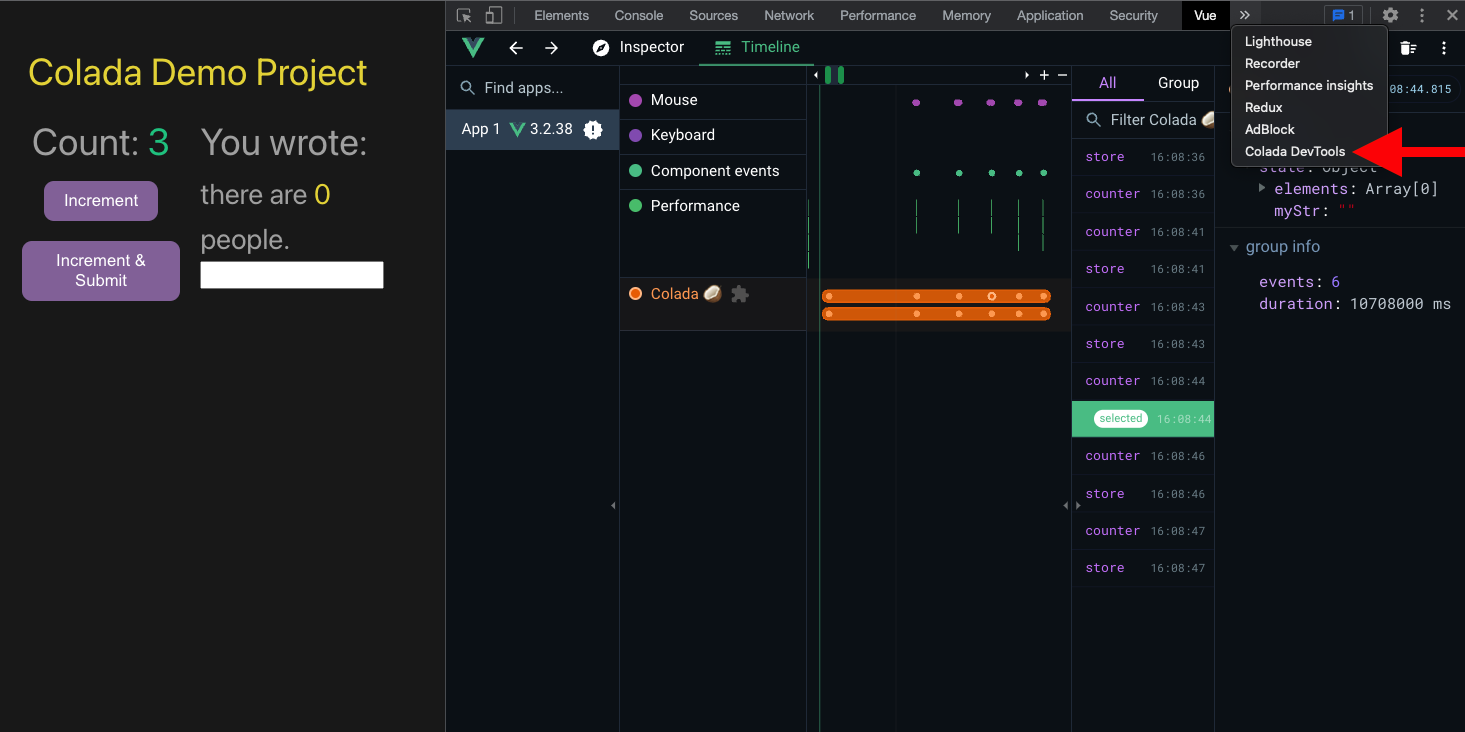Click the clear timeline trash icon

pyautogui.click(x=1410, y=47)
